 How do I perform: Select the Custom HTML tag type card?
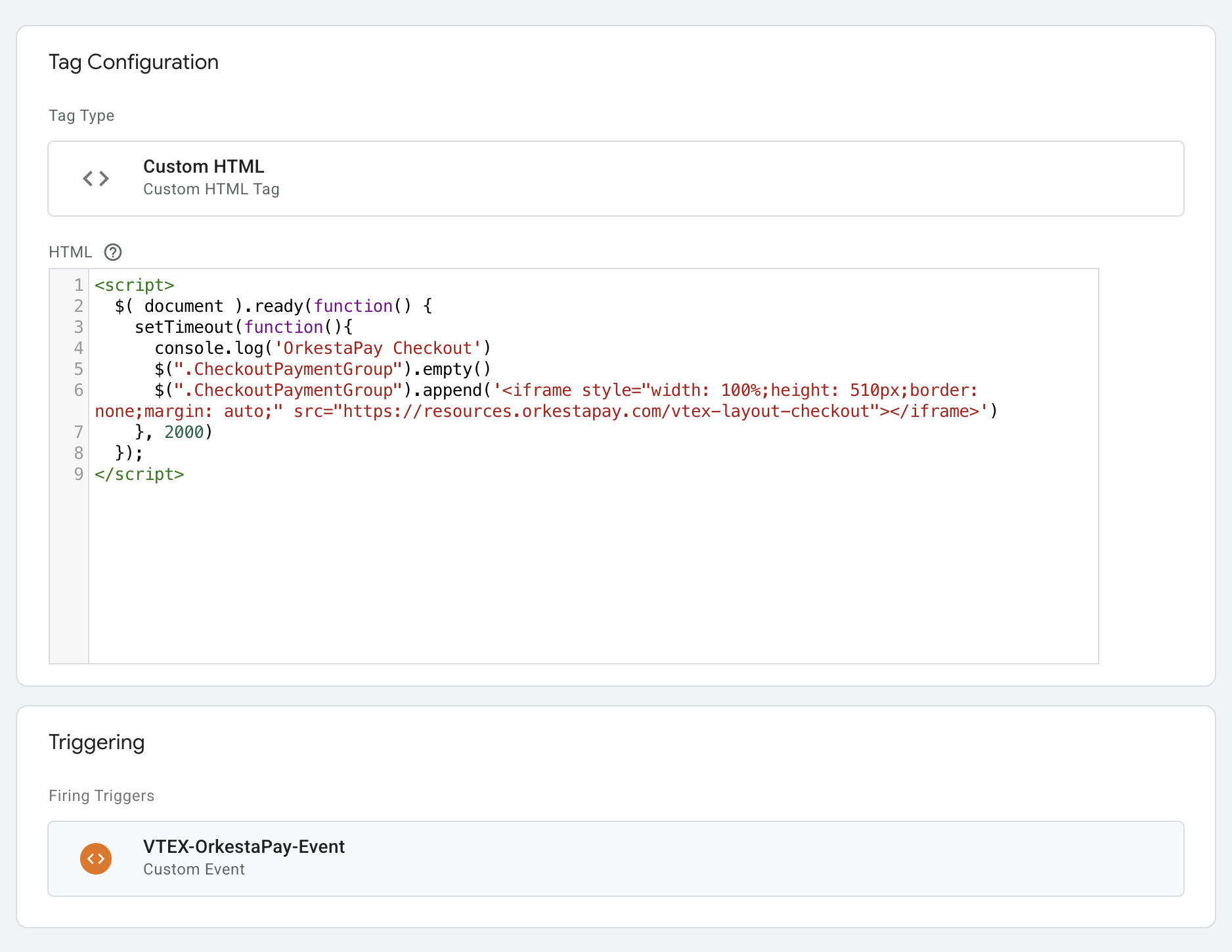pyautogui.click(x=616, y=179)
